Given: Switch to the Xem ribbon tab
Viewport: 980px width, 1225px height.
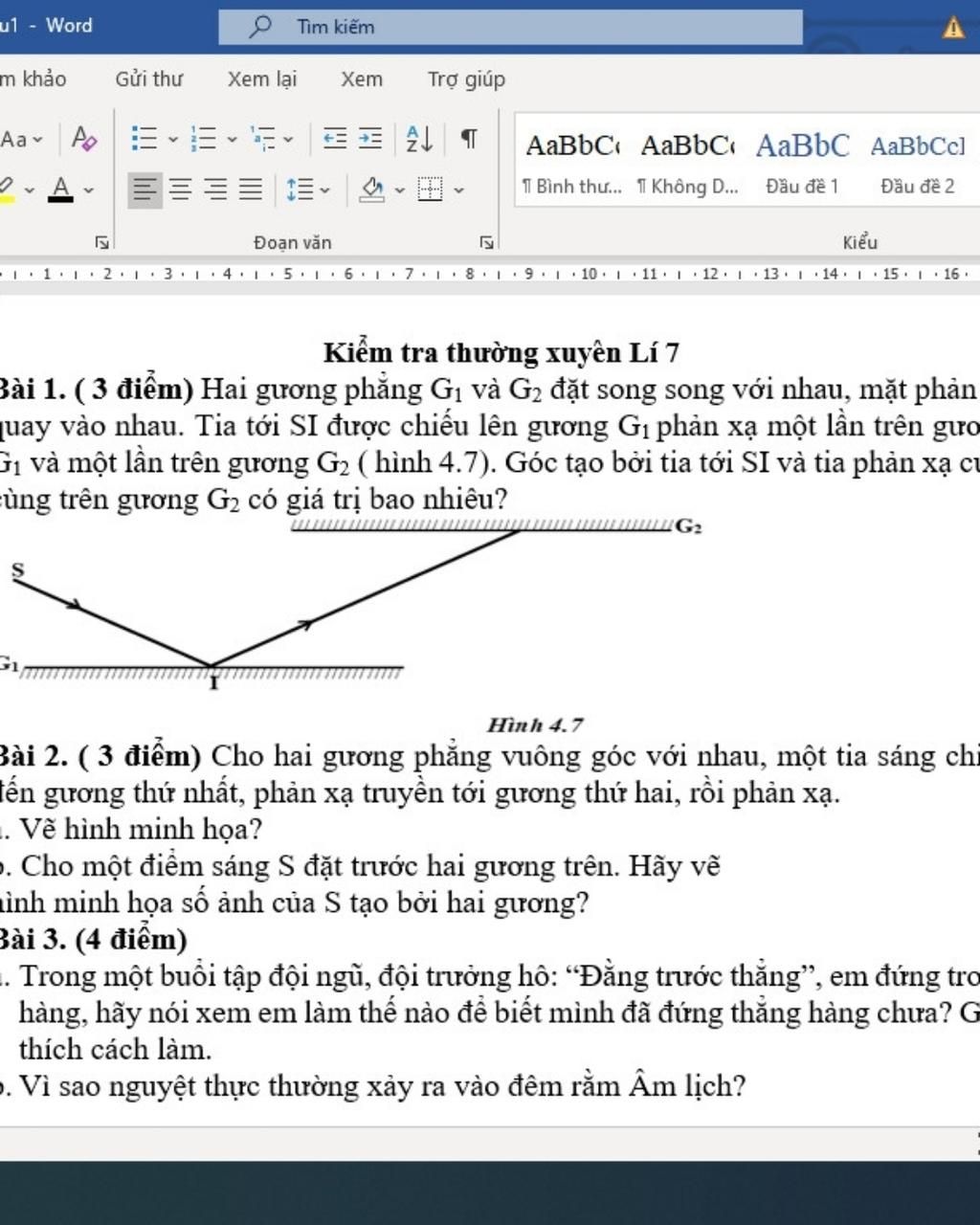Looking at the screenshot, I should [x=362, y=79].
